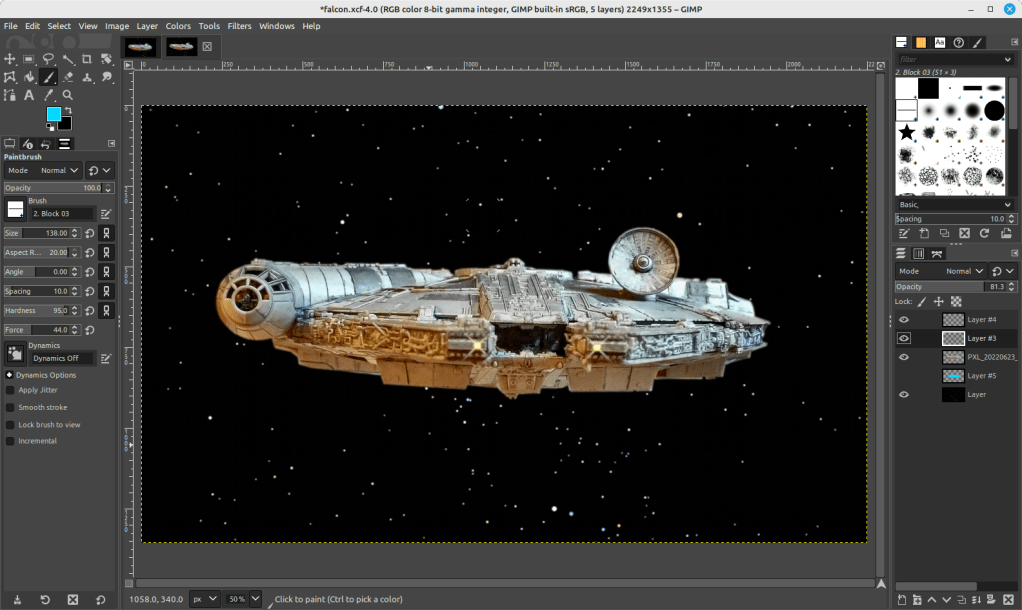Select the Free Select lasso tool
Image resolution: width=1022 pixels, height=610 pixels.
click(x=48, y=59)
